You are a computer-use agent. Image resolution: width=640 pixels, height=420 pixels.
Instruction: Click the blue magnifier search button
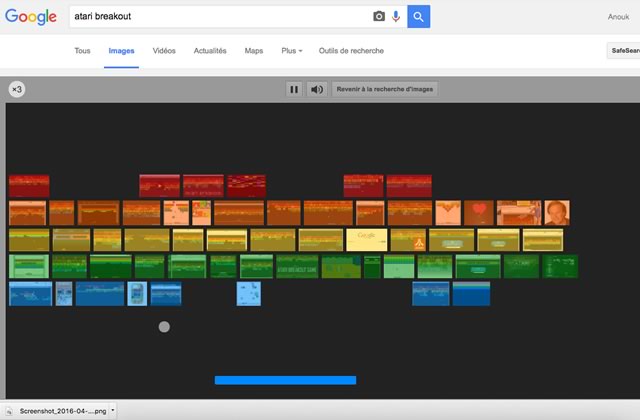pos(419,17)
